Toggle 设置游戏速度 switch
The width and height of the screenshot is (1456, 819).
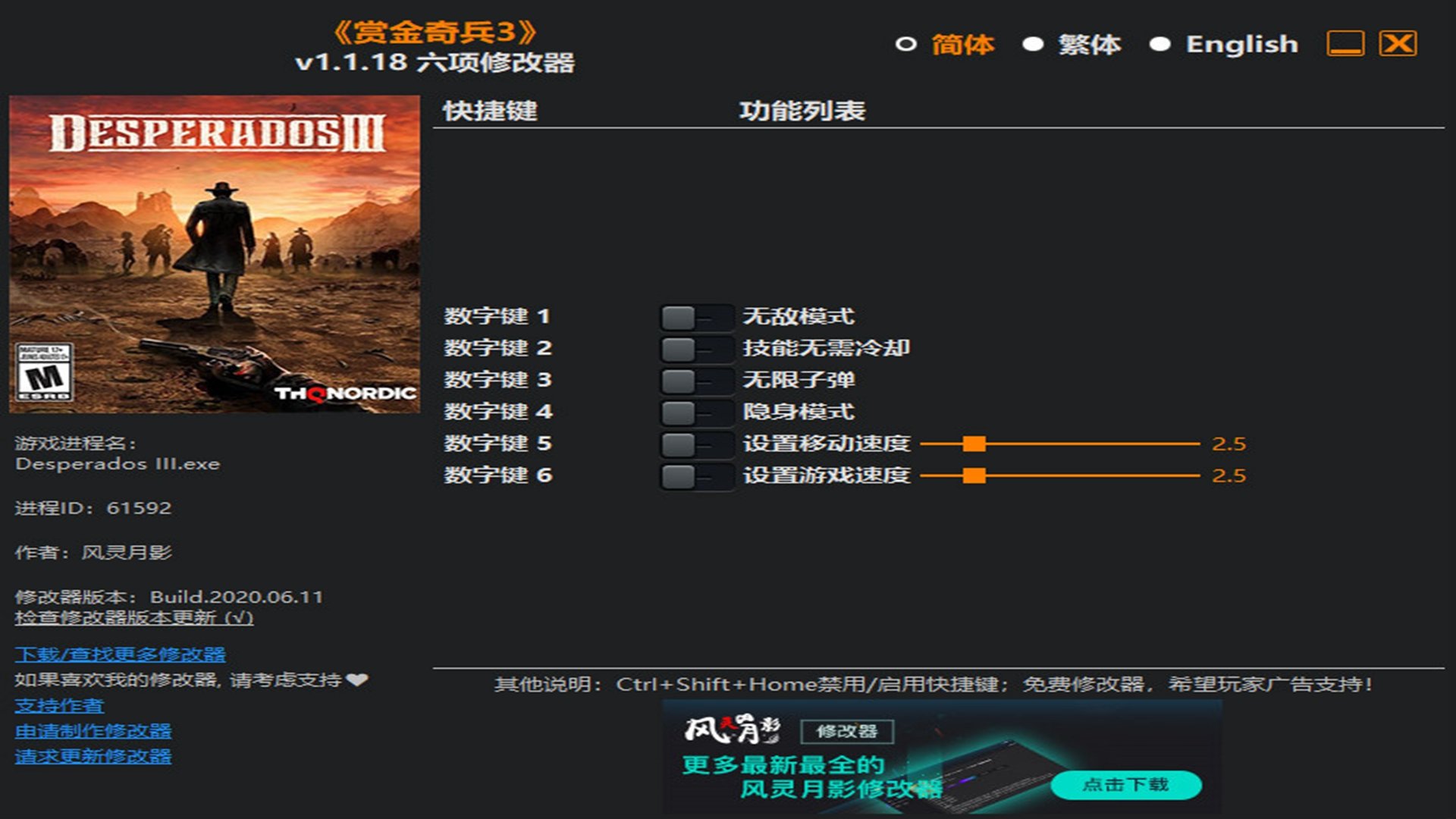(x=695, y=476)
